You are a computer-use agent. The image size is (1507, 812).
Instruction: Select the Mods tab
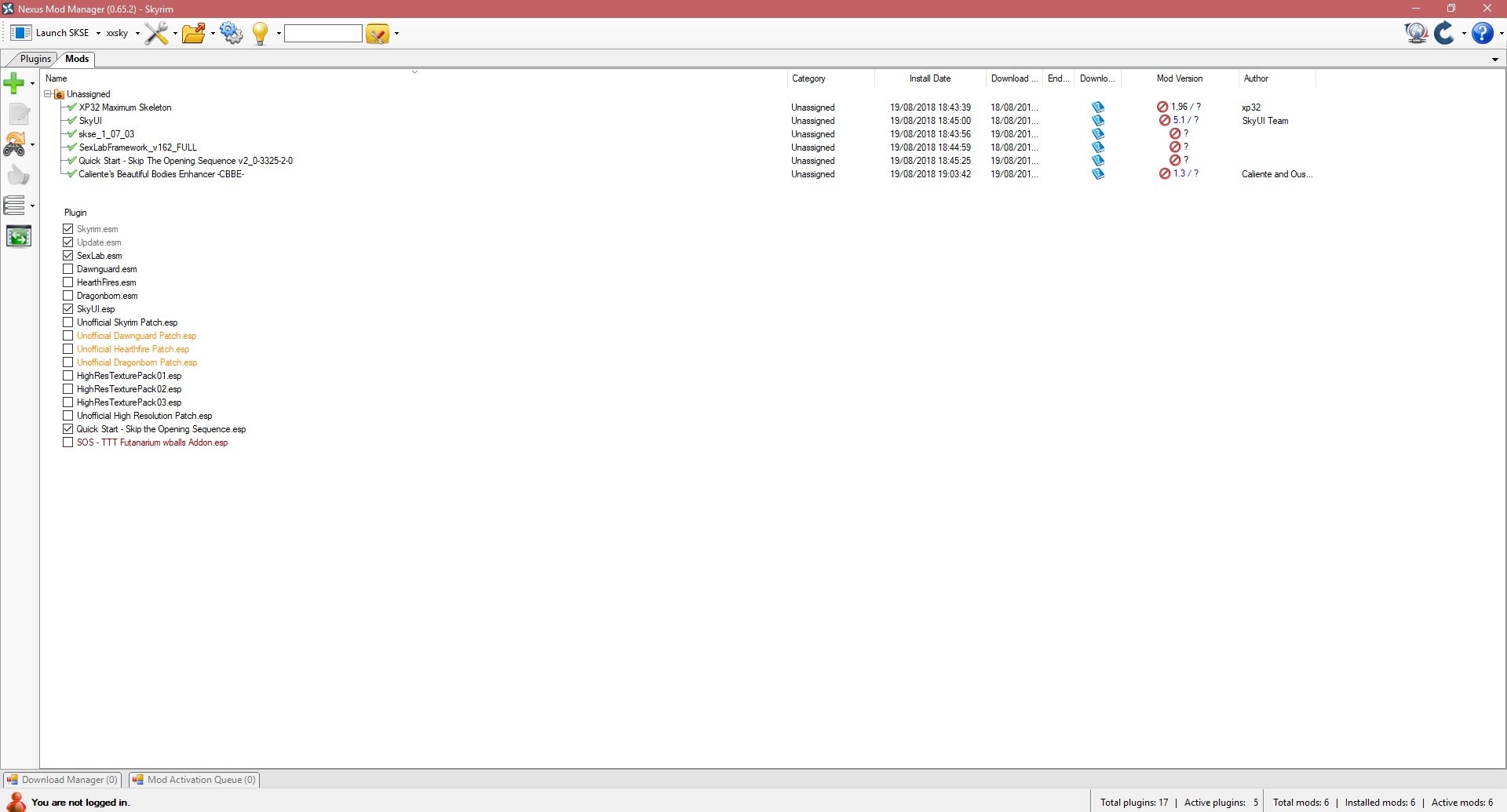(x=77, y=59)
